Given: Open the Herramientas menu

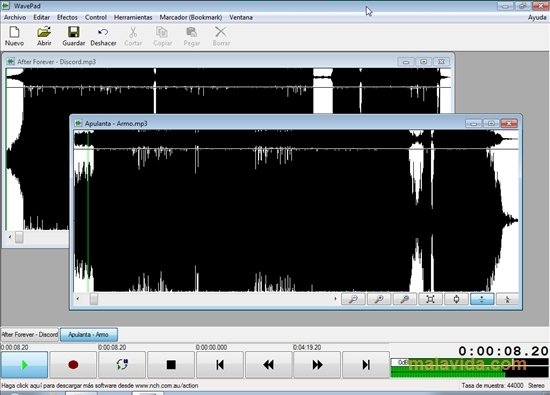Looking at the screenshot, I should tap(133, 17).
